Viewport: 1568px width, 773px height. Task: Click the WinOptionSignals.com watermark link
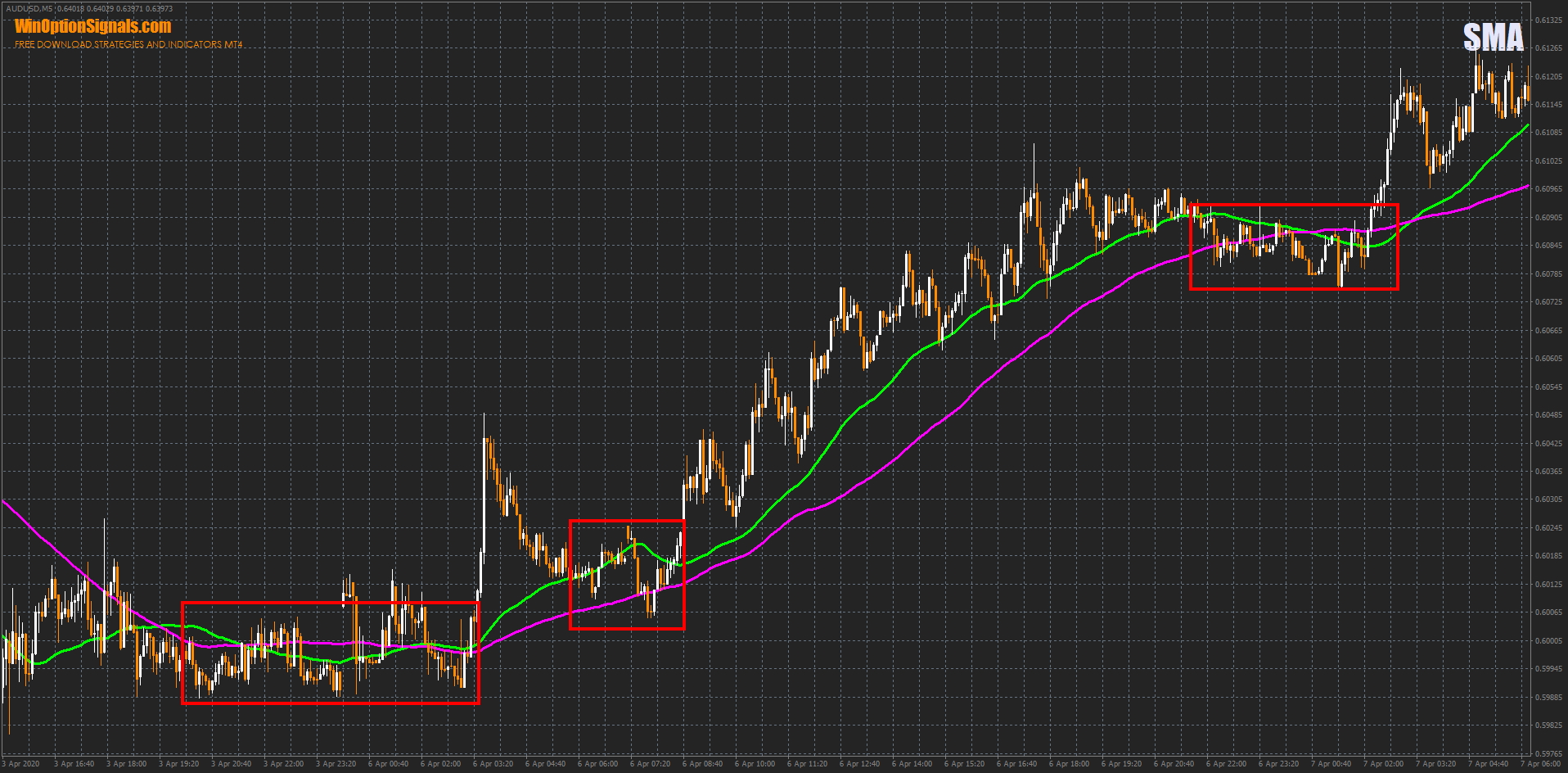click(x=93, y=27)
